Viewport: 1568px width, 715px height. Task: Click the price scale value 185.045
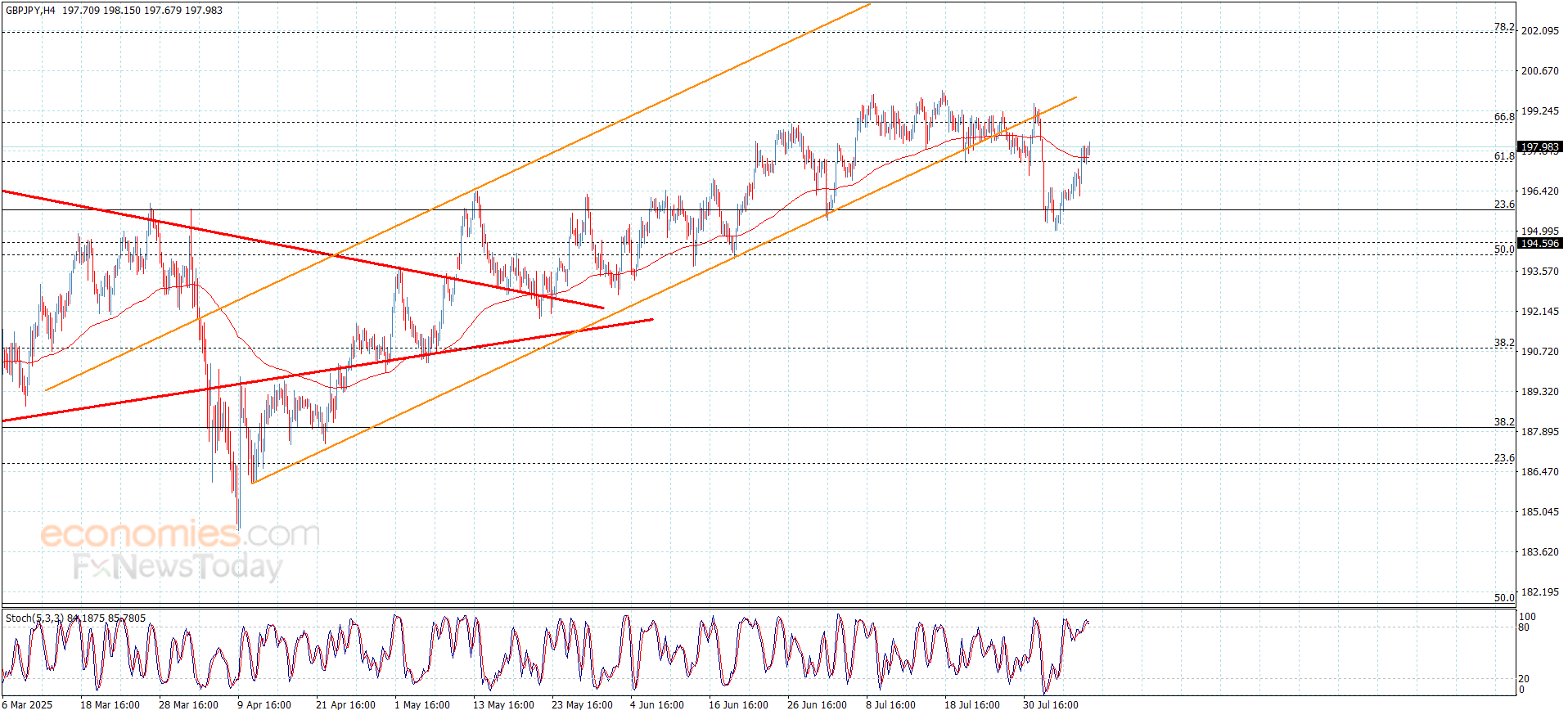pyautogui.click(x=1539, y=512)
